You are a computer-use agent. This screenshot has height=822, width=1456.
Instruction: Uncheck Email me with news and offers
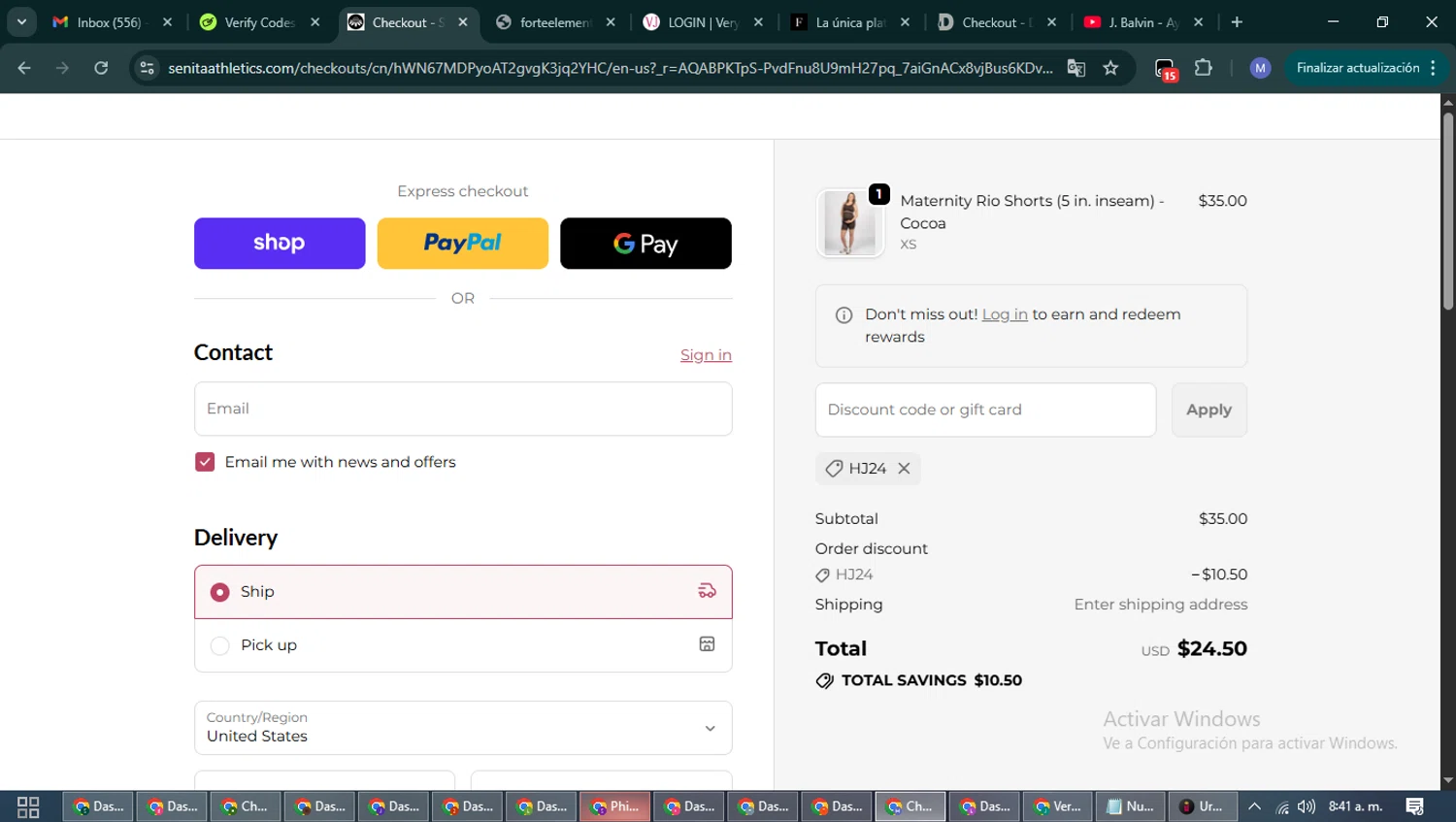[x=205, y=462]
